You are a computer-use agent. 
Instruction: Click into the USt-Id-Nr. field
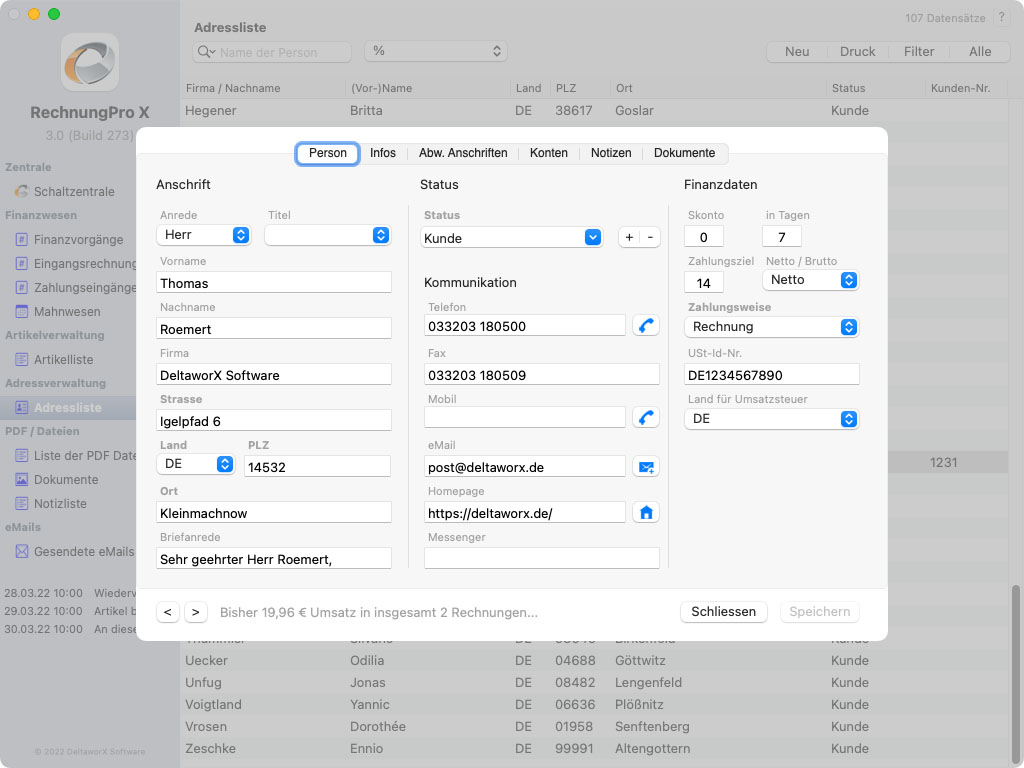pos(771,375)
